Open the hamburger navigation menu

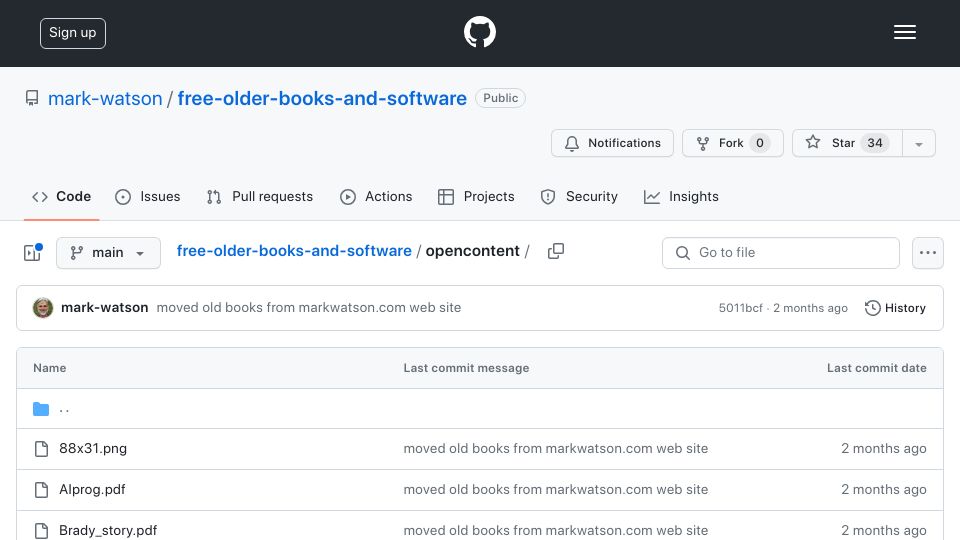click(x=904, y=32)
